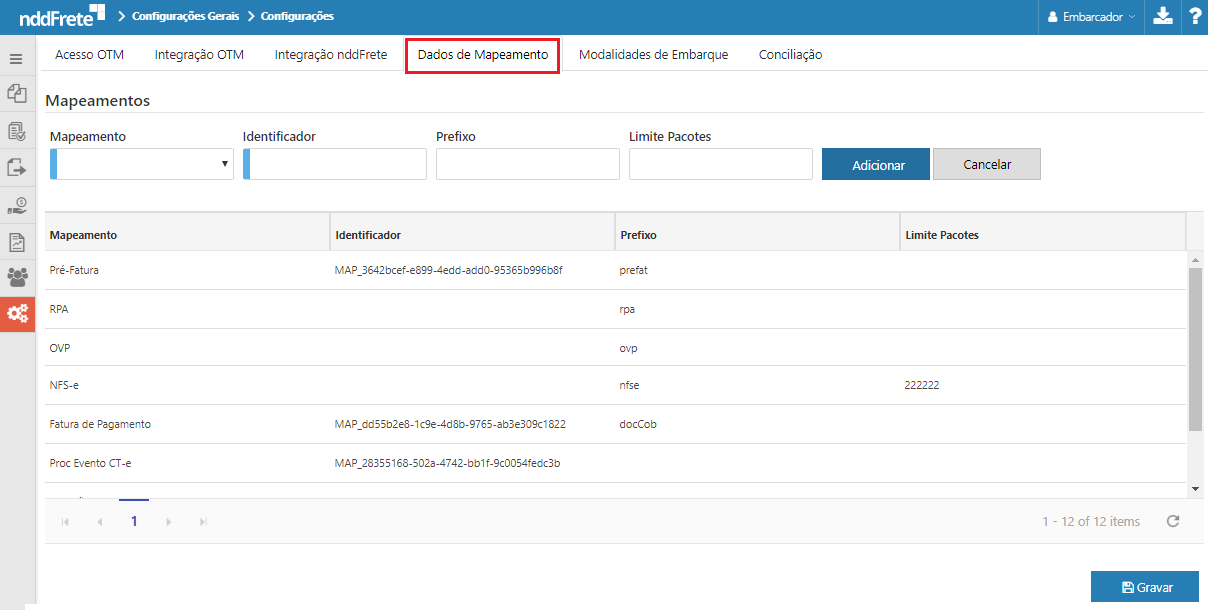Click the export arrow sidebar icon
This screenshot has width=1208, height=612.
point(16,167)
